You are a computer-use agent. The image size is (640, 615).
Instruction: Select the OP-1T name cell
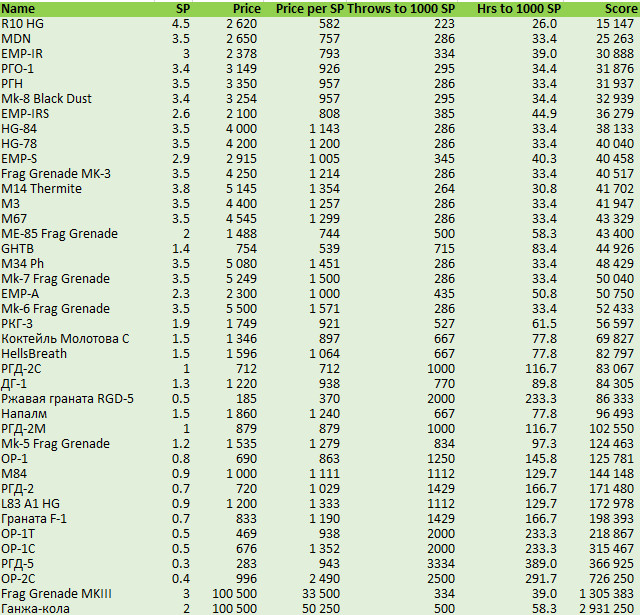18,533
